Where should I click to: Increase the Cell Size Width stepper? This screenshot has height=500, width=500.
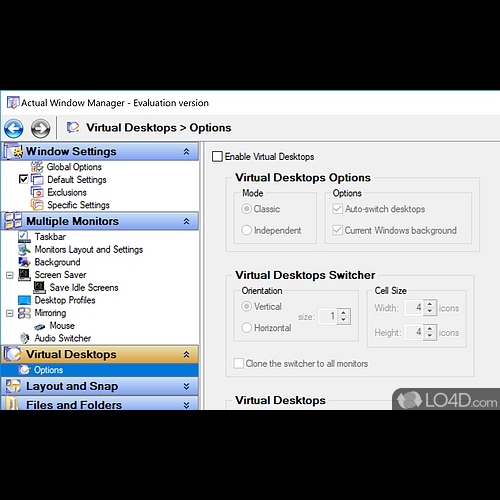[430, 304]
